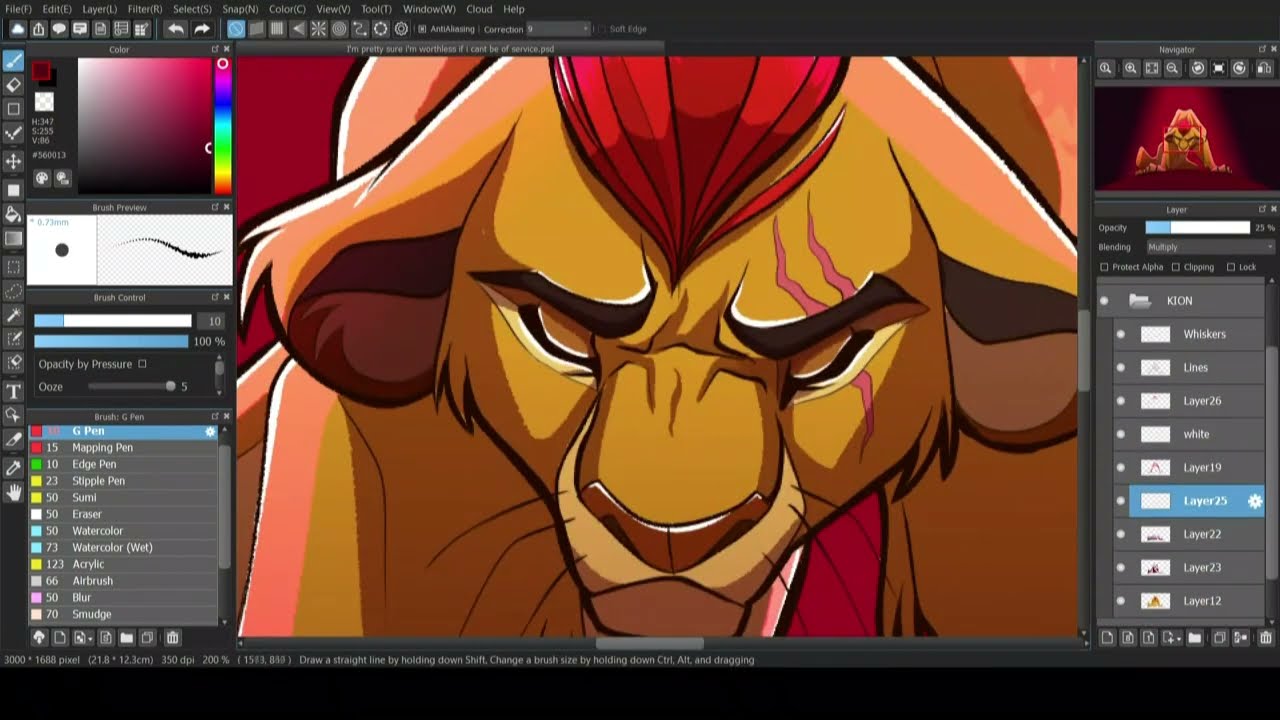Click the brush size value field

pyautogui.click(x=211, y=321)
